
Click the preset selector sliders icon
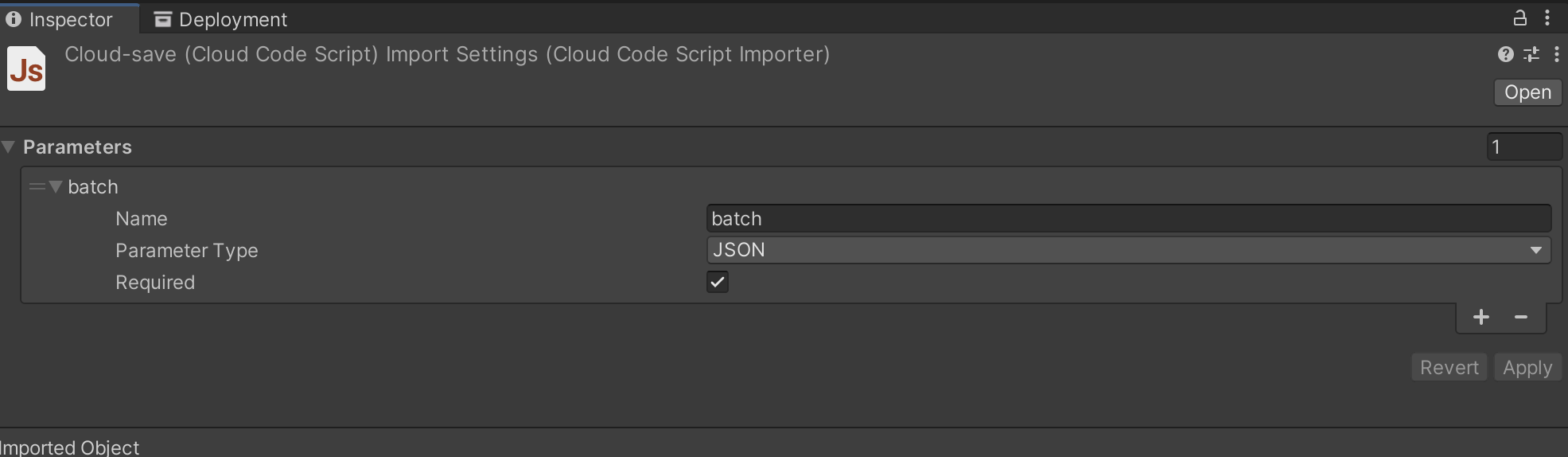(1531, 54)
